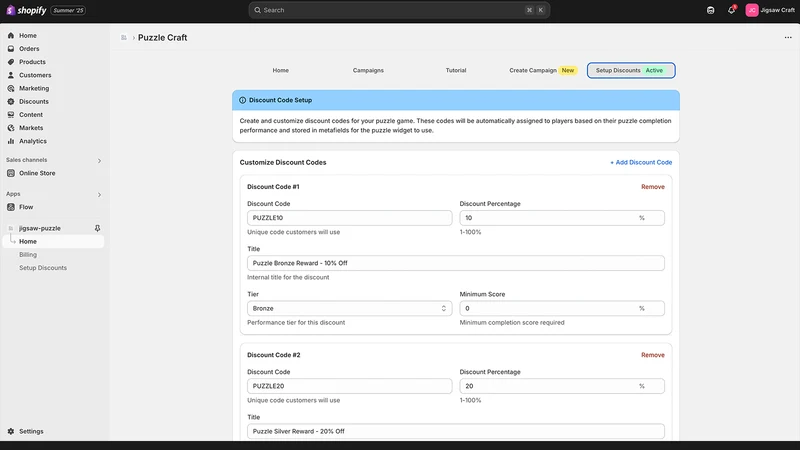This screenshot has width=800, height=450.
Task: Open Setup Discounts in the sidebar
Action: click(43, 268)
